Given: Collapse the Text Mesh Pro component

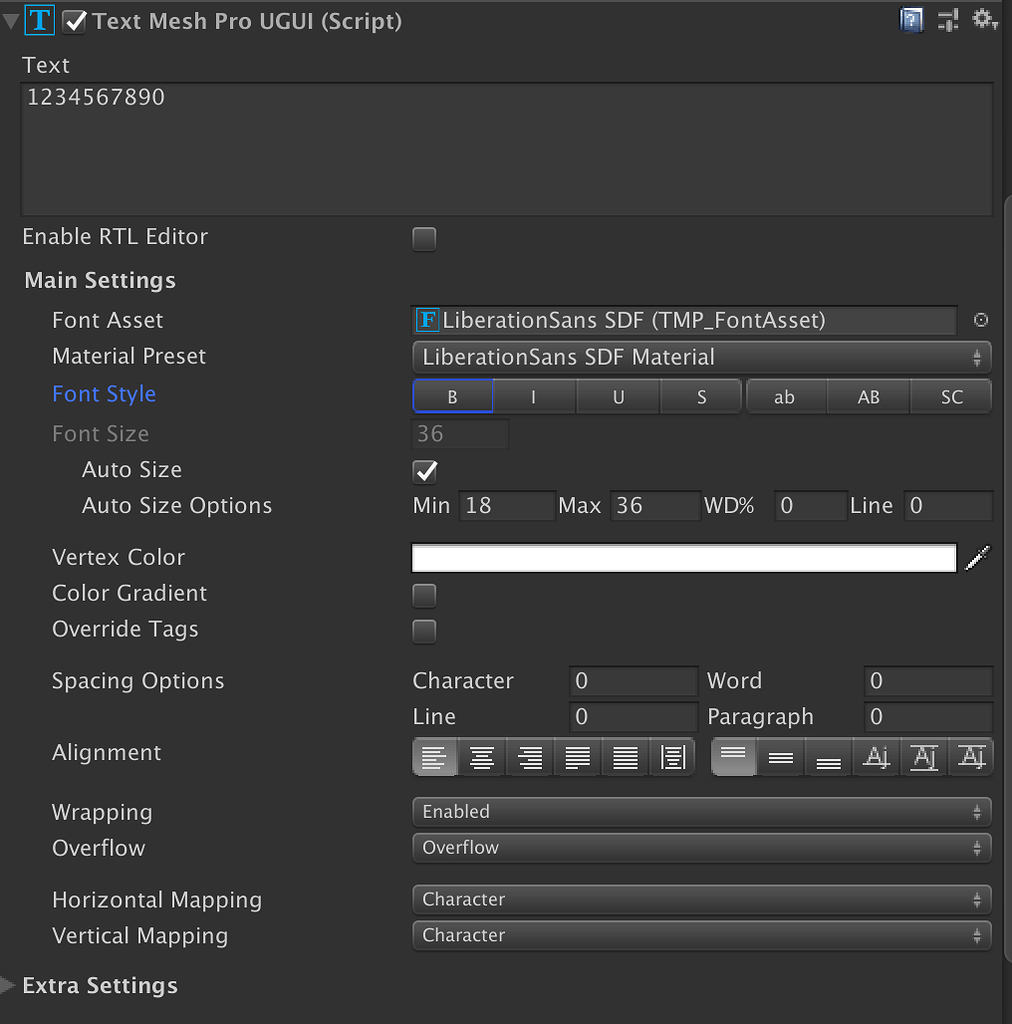Looking at the screenshot, I should [x=10, y=18].
